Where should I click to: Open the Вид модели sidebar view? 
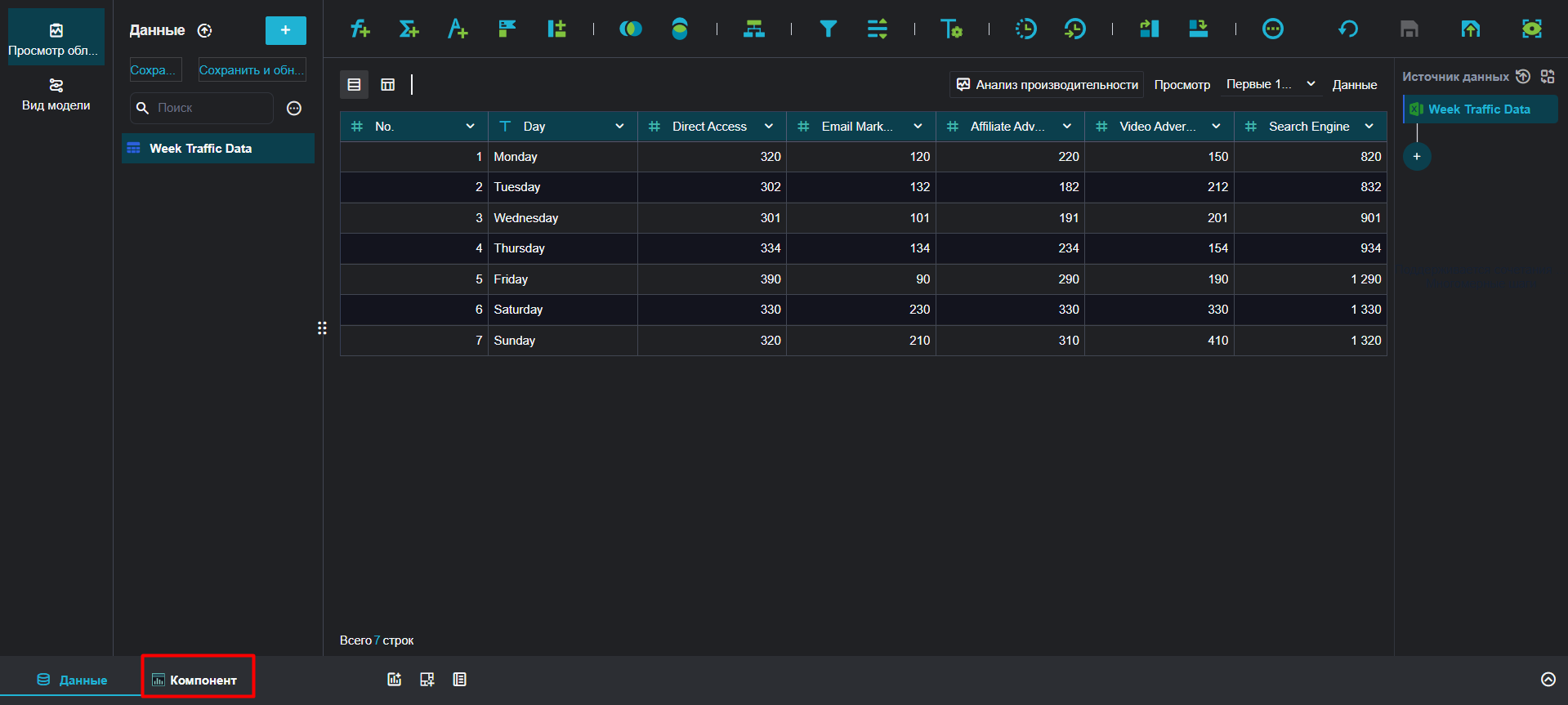point(56,95)
